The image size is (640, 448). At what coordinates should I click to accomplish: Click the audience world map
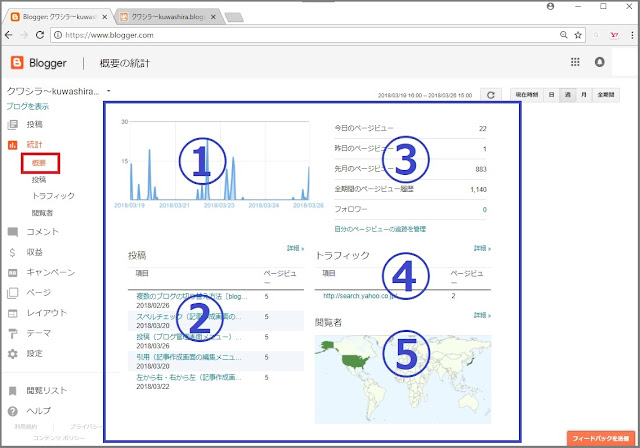pyautogui.click(x=403, y=379)
